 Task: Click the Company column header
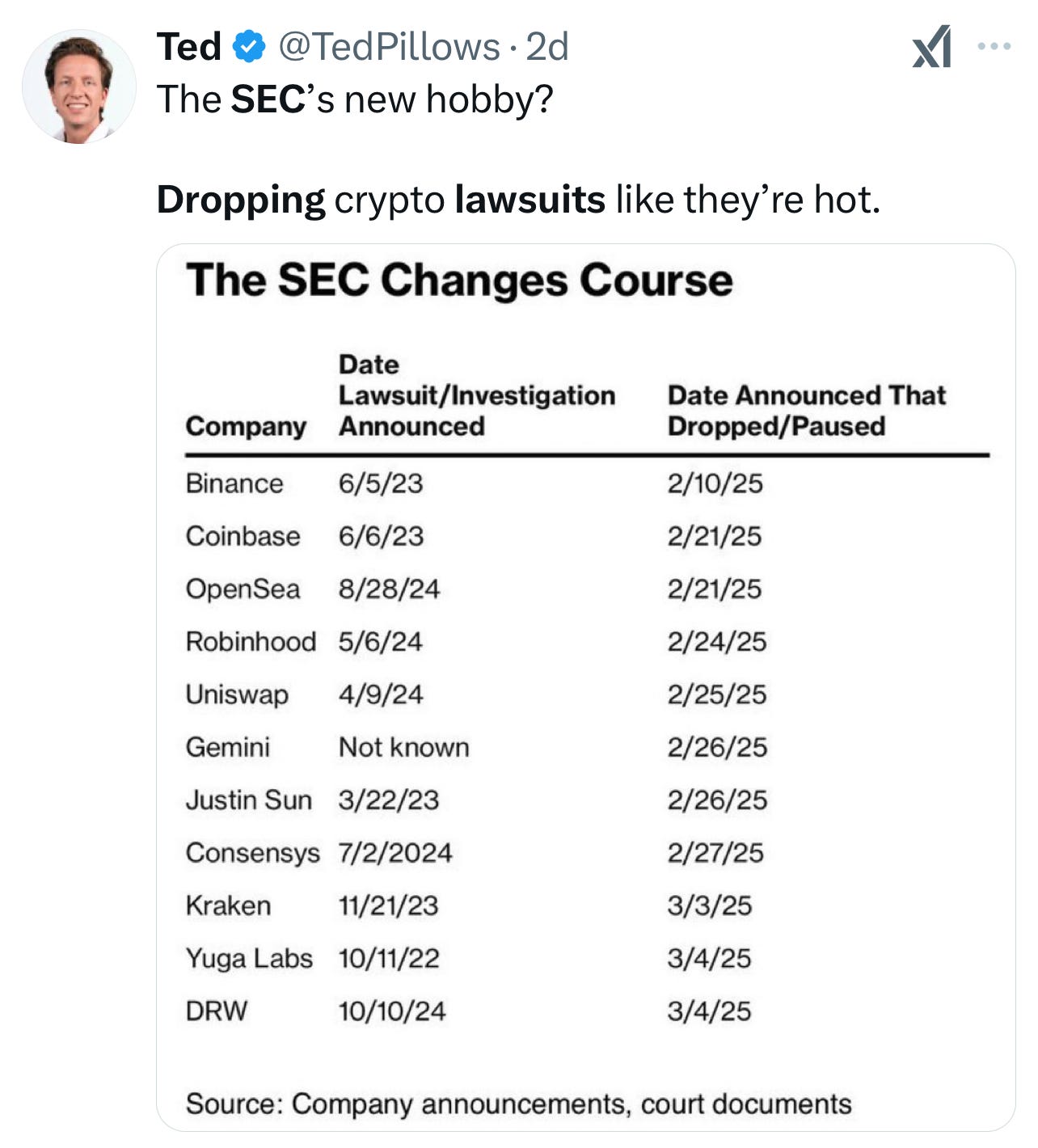pos(246,426)
